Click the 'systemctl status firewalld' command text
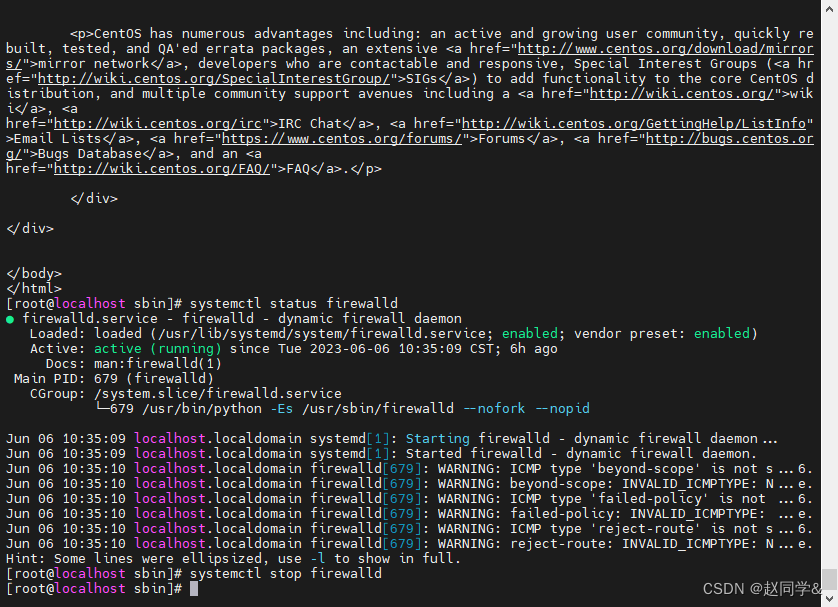Screen dimensions: 838x607 point(293,304)
